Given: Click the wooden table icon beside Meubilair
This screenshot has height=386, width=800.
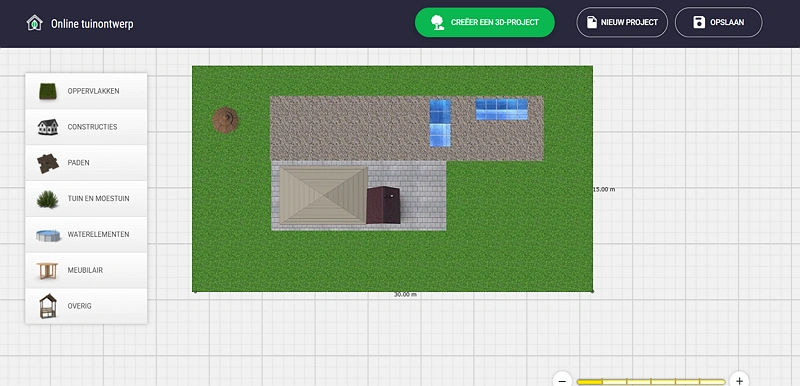Looking at the screenshot, I should (x=47, y=270).
